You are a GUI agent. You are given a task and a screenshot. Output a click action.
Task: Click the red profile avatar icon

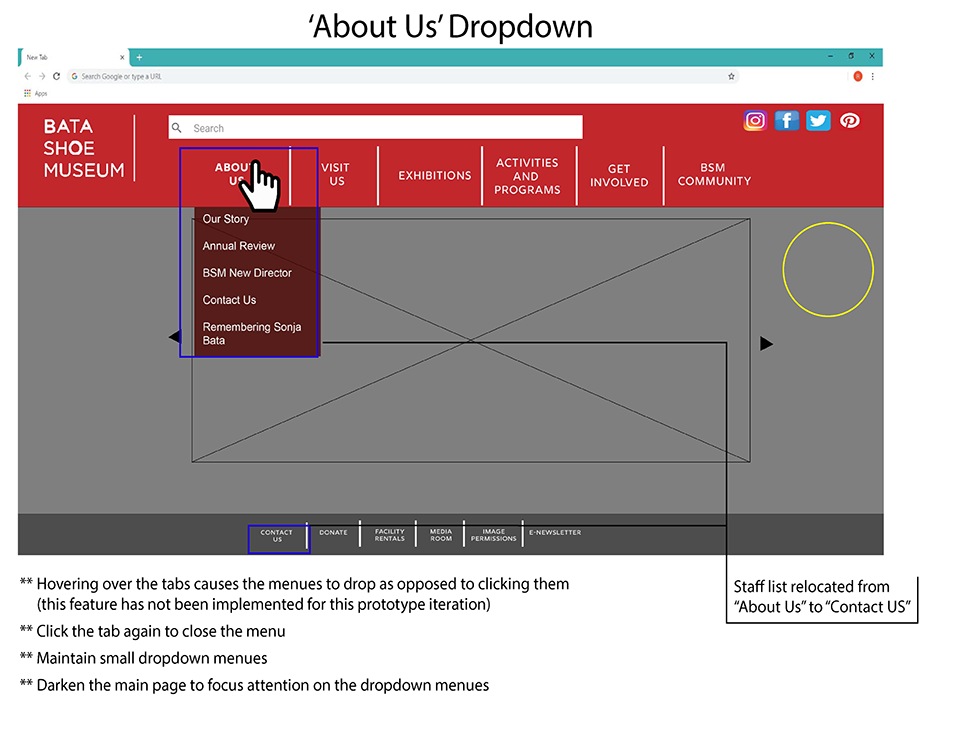point(858,77)
